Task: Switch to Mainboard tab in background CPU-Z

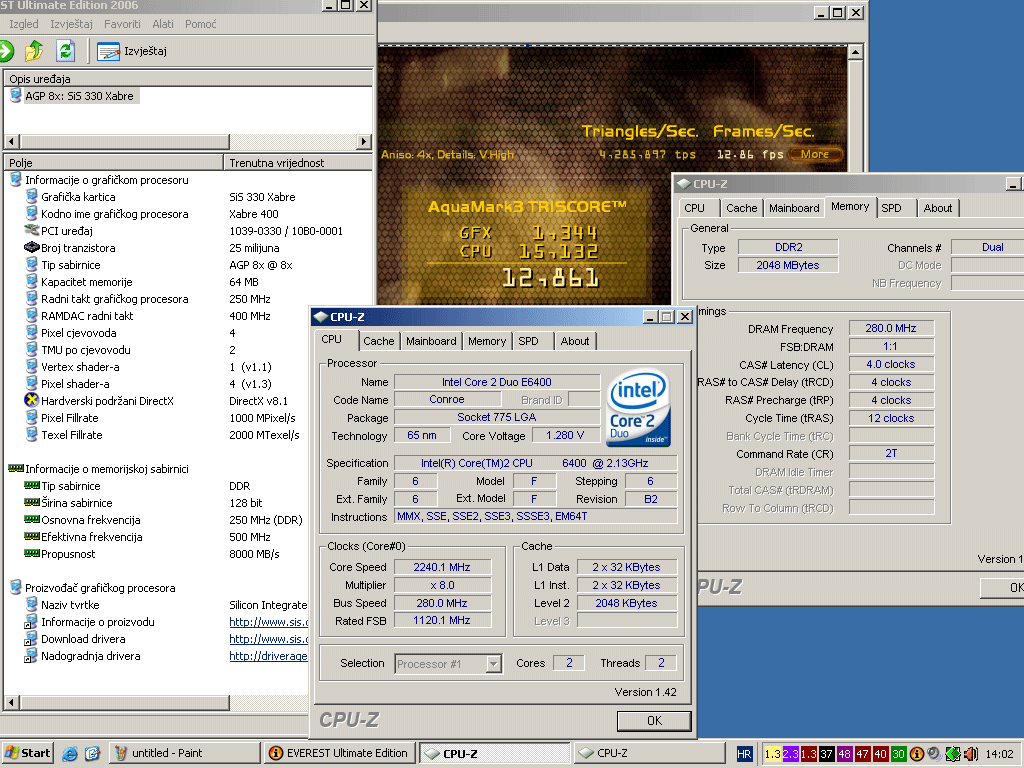Action: coord(794,208)
